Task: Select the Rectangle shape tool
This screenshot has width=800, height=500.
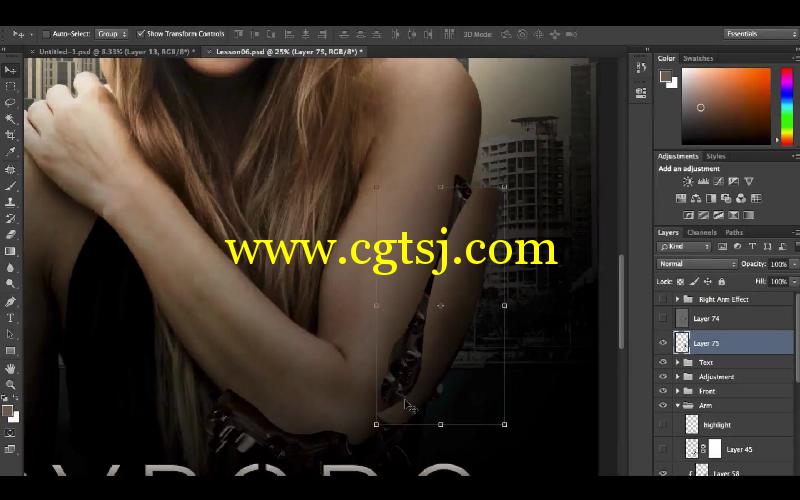Action: [10, 351]
